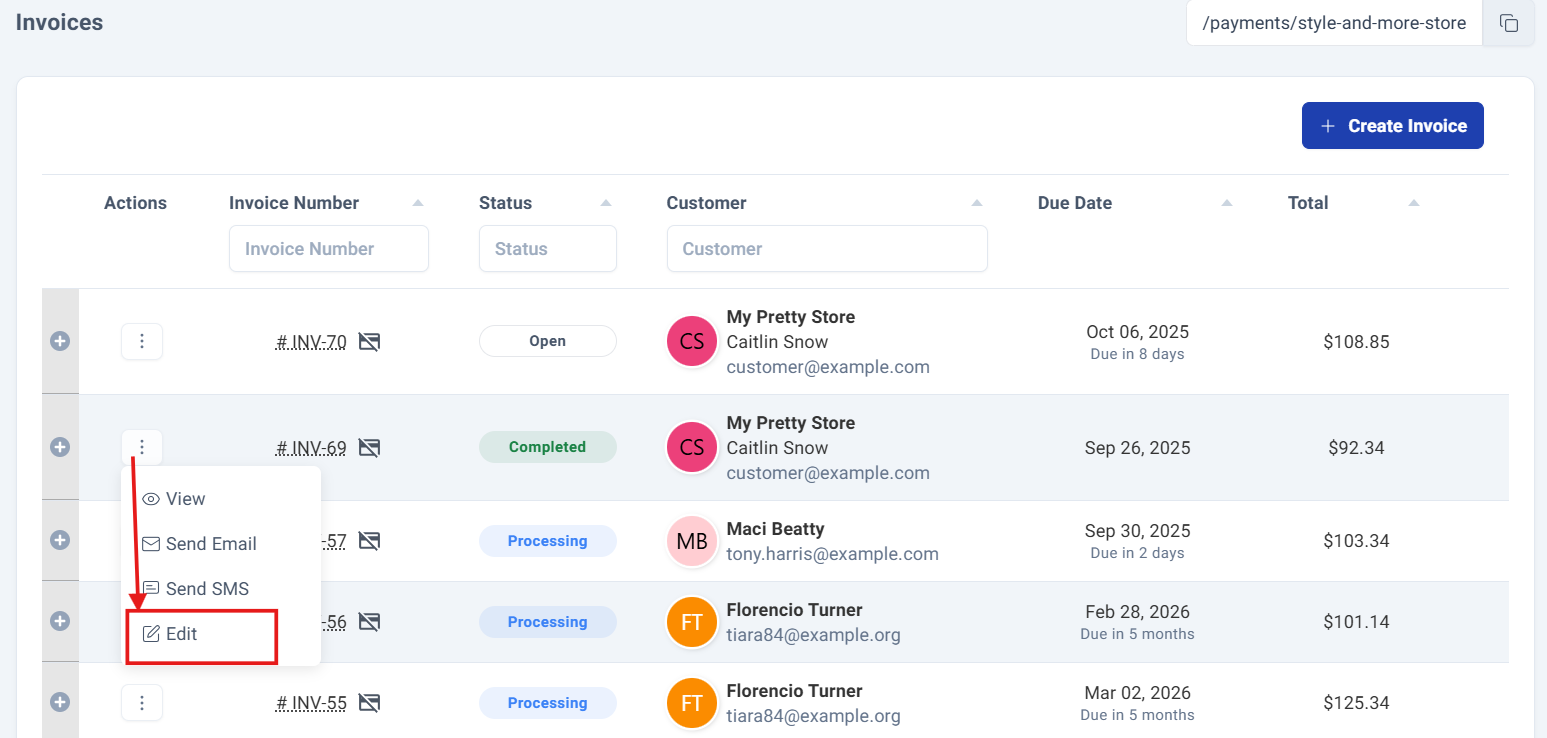Click the email-not-sent icon in Maci Beatty row

pyautogui.click(x=369, y=541)
